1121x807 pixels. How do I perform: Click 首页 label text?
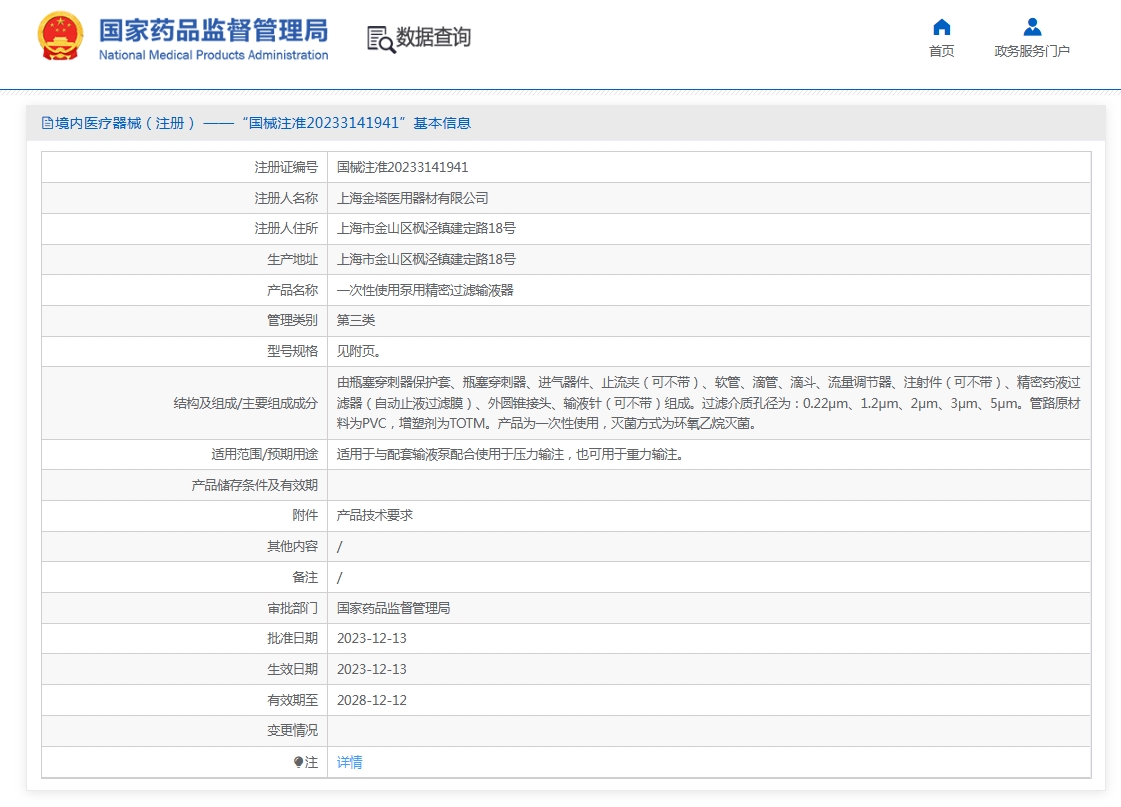coord(942,51)
